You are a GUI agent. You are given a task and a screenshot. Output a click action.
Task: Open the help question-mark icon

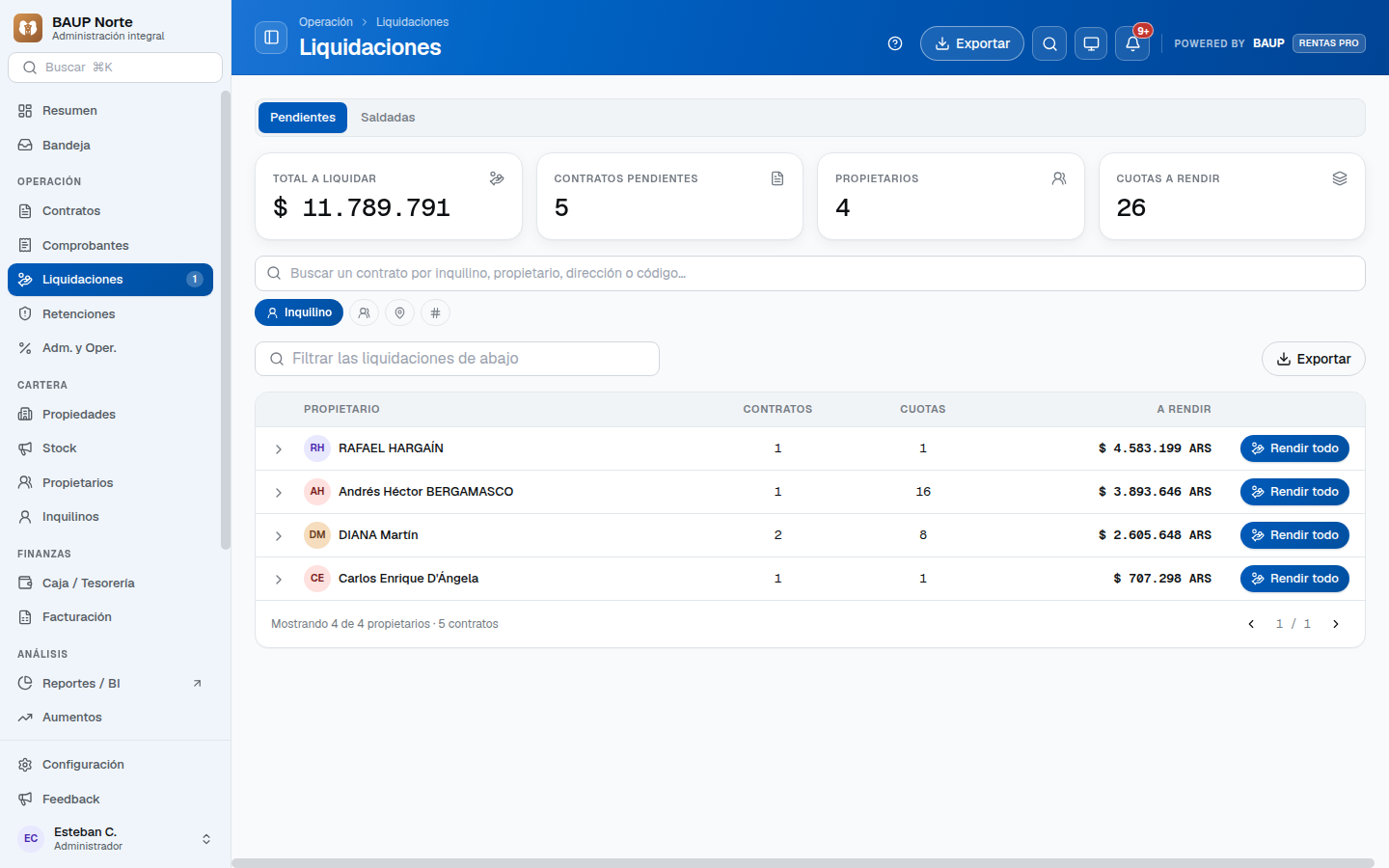pos(895,43)
